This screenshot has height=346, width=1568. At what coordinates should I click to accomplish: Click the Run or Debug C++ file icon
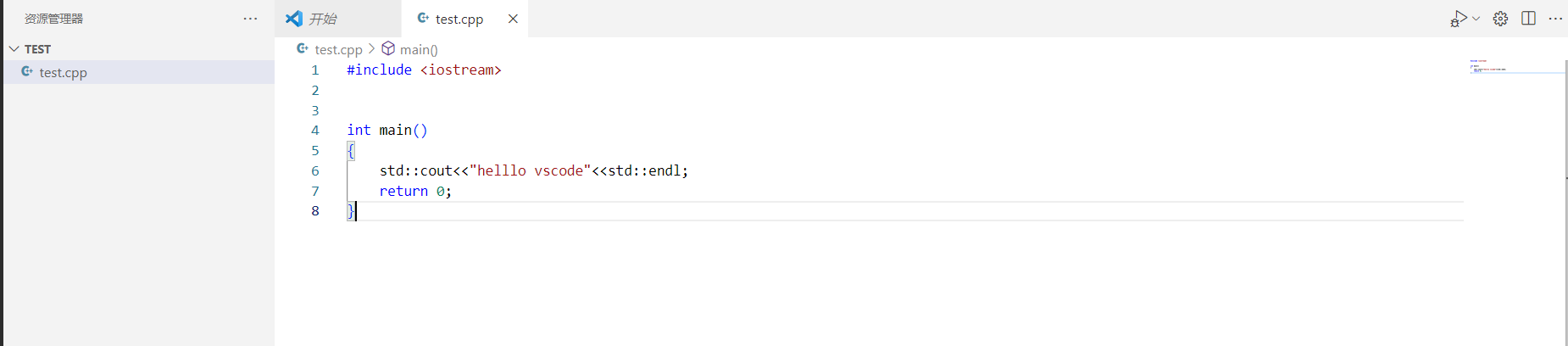pyautogui.click(x=1458, y=19)
